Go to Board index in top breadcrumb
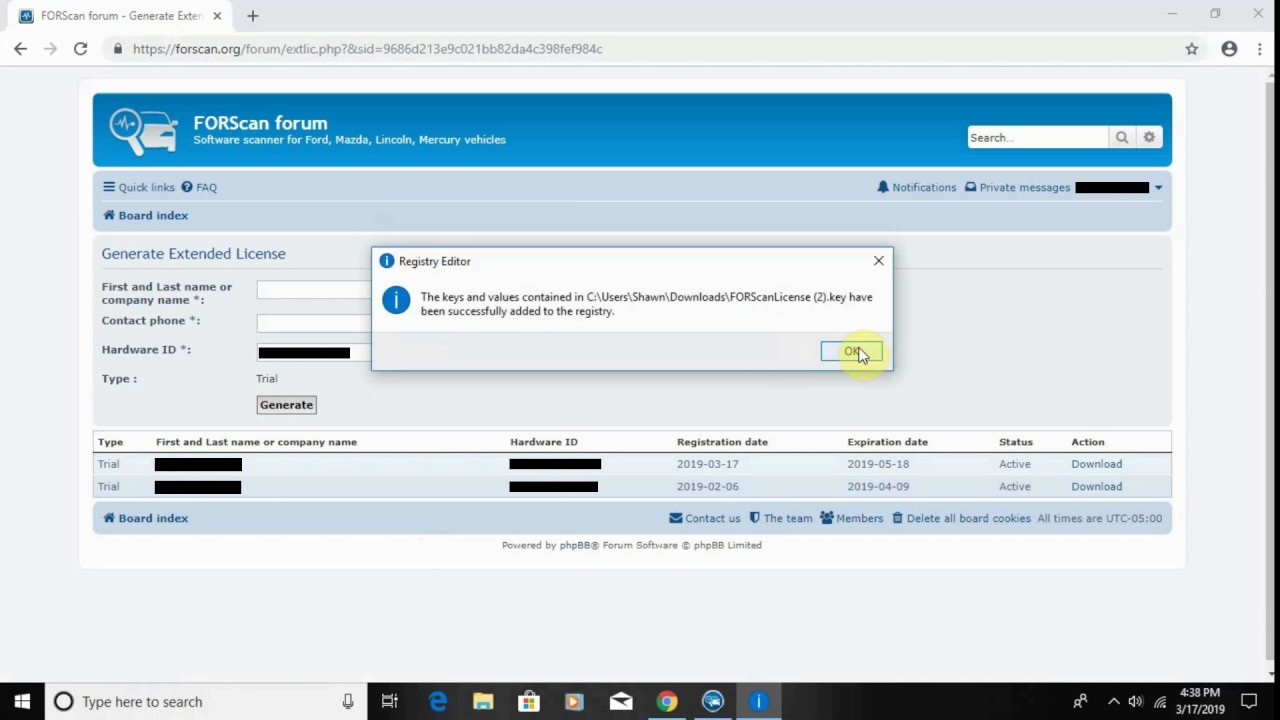The width and height of the screenshot is (1280, 720). [146, 215]
